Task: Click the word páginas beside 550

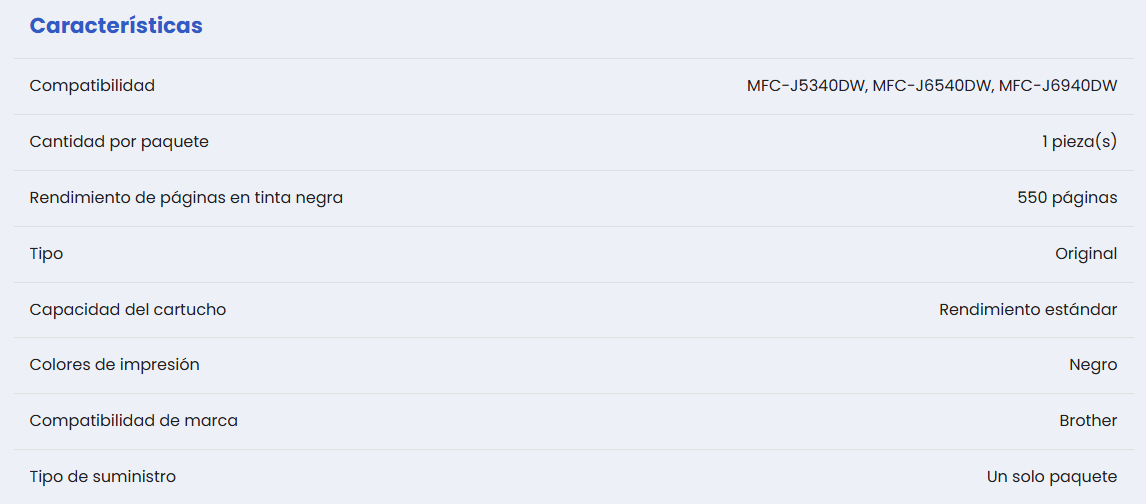Action: click(x=1084, y=198)
